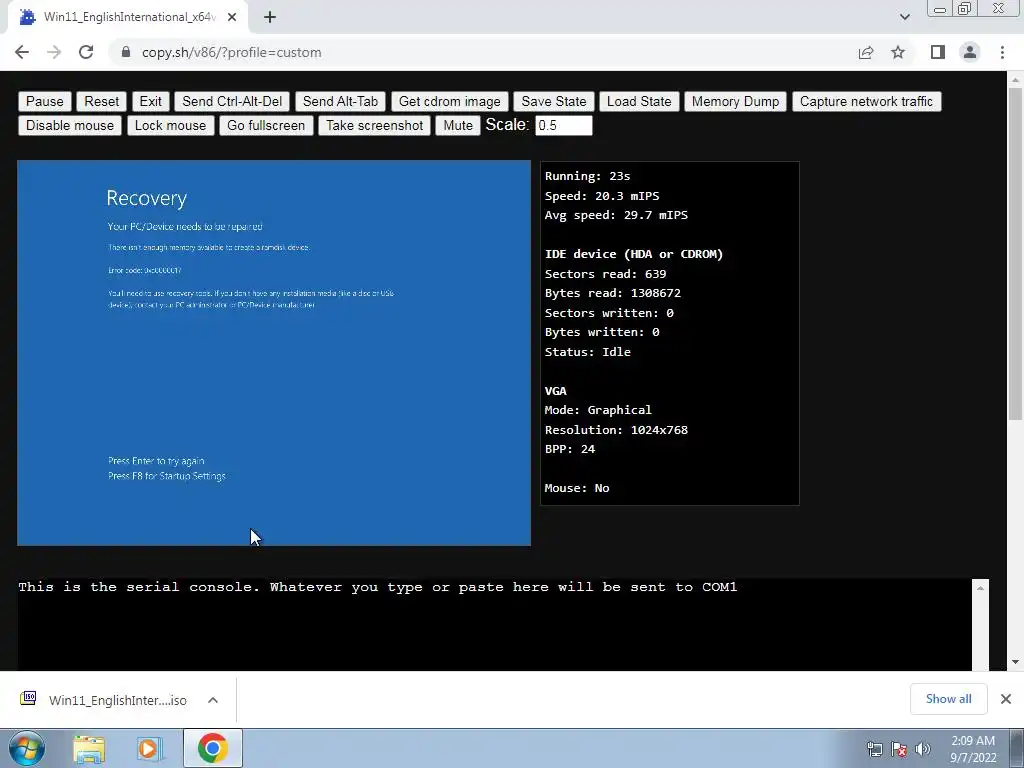This screenshot has height=768, width=1024.
Task: Open Windows Explorer from taskbar
Action: pyautogui.click(x=89, y=749)
